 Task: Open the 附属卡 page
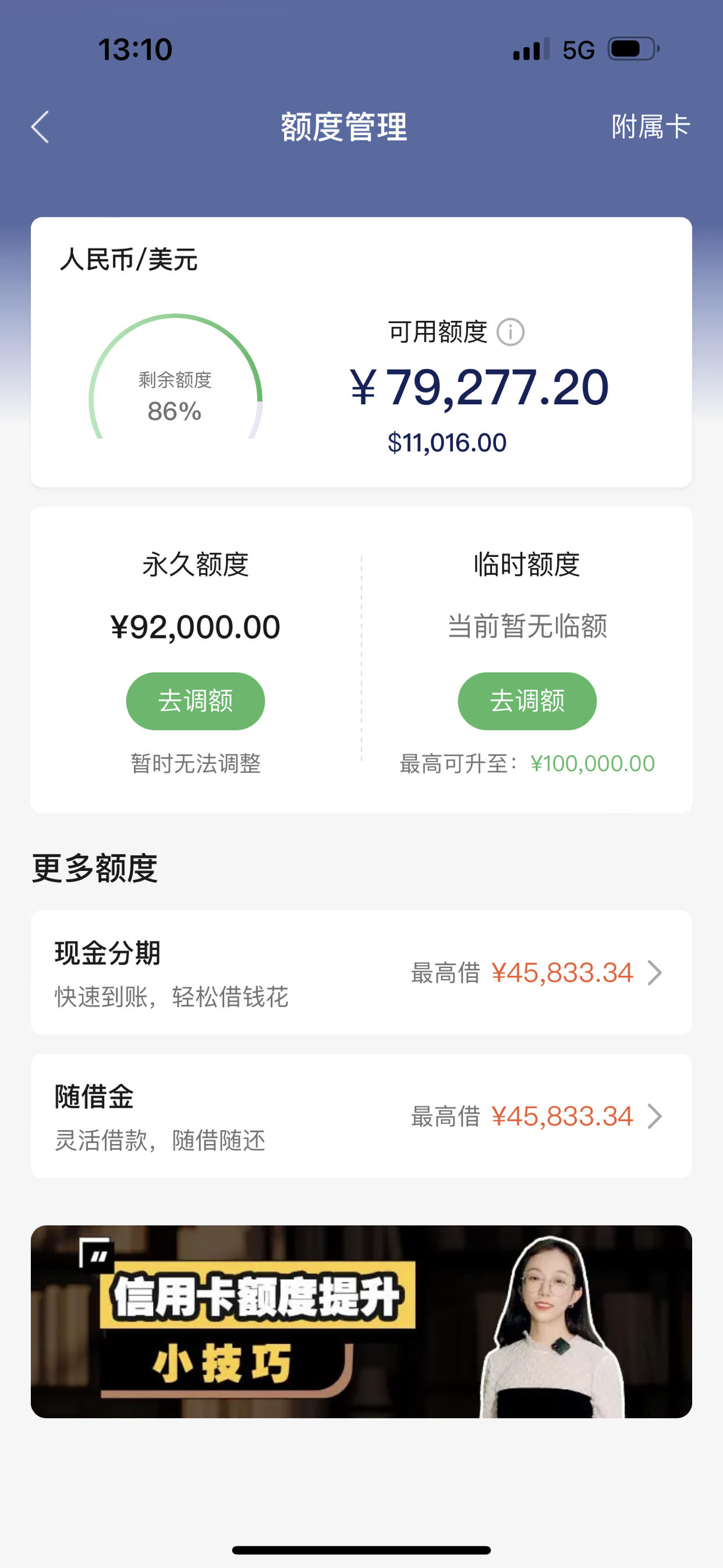651,127
